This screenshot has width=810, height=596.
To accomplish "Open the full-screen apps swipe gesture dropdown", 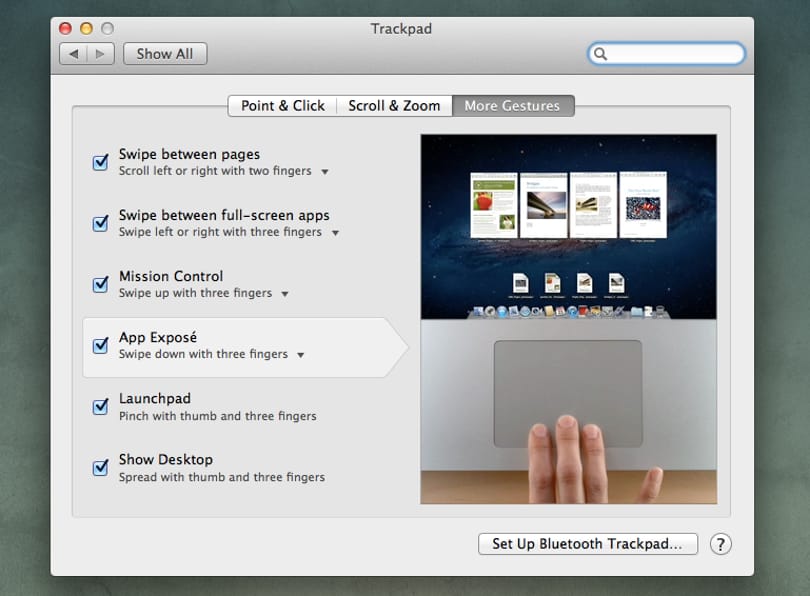I will point(335,233).
